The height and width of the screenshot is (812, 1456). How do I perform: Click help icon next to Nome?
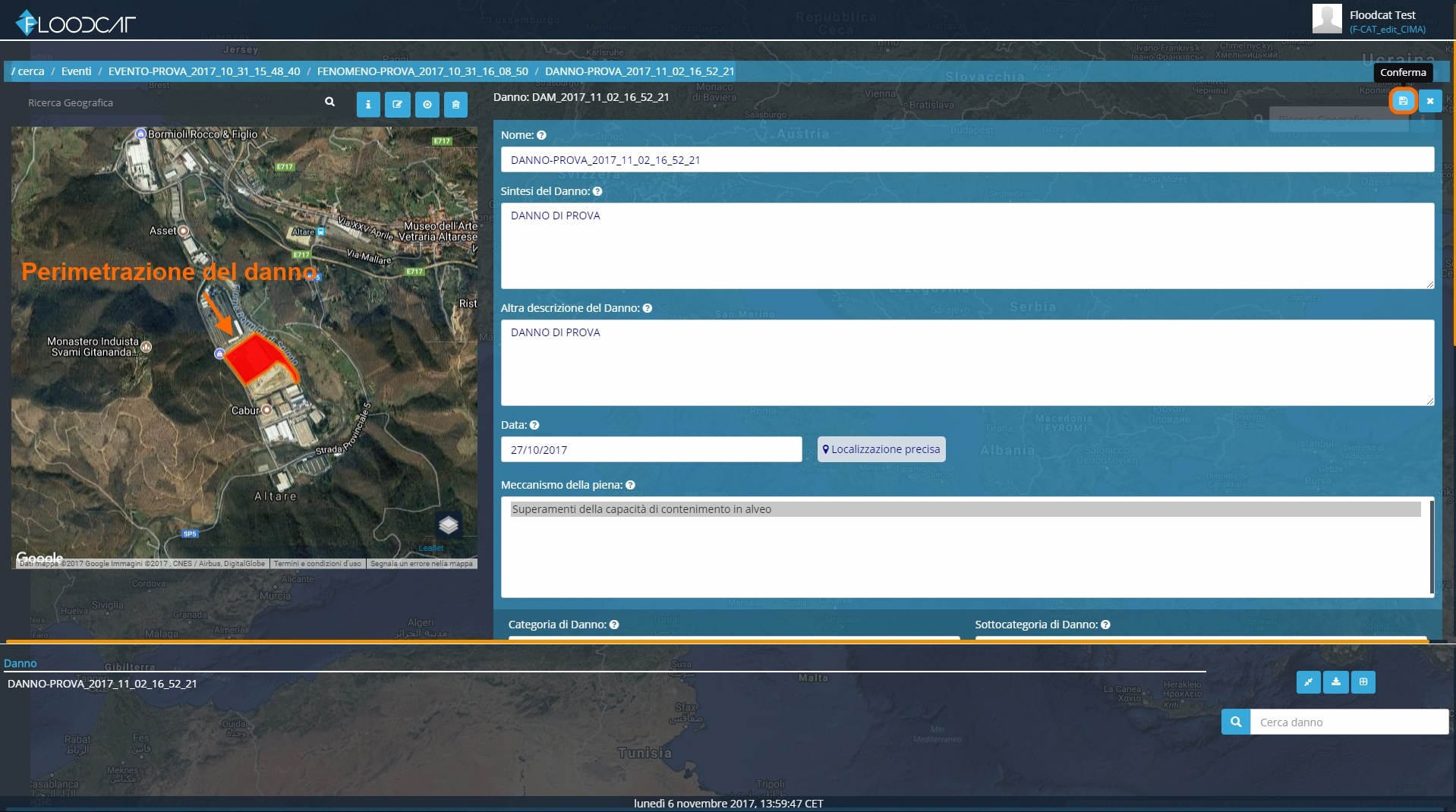point(541,135)
